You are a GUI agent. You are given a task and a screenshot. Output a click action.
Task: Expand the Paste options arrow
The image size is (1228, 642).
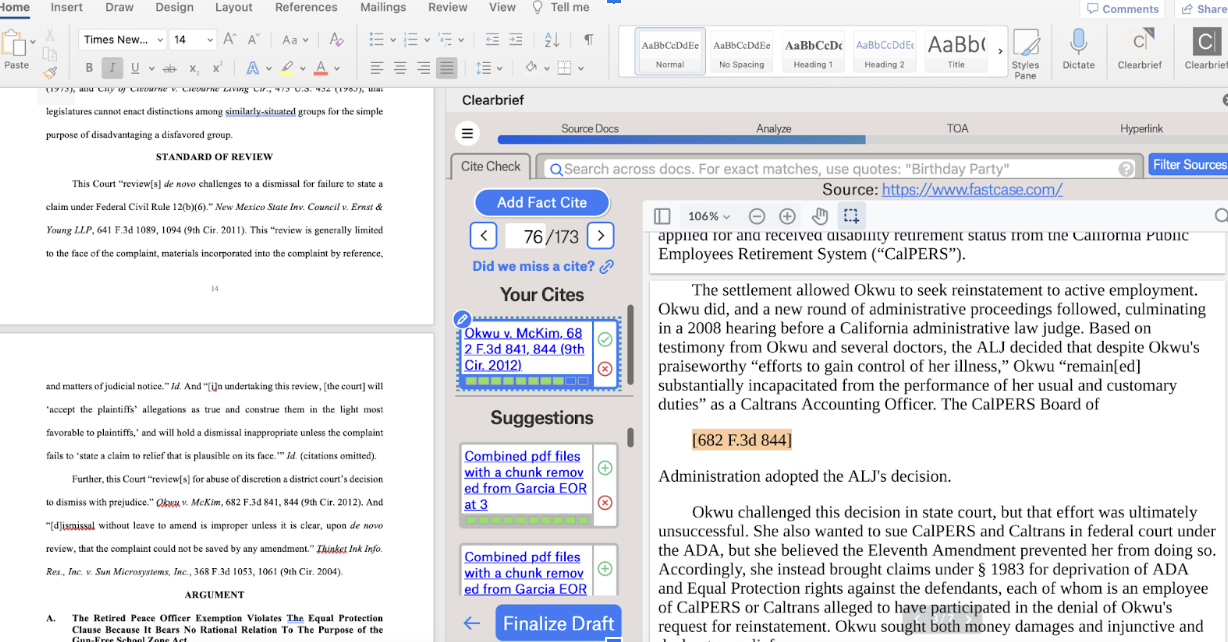click(33, 42)
